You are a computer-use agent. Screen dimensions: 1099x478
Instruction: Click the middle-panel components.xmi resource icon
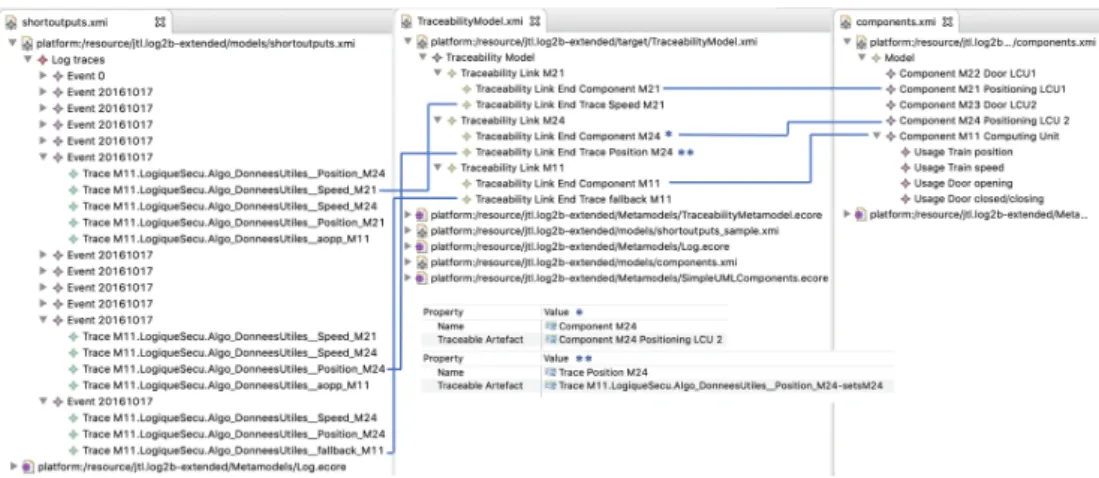pos(422,262)
